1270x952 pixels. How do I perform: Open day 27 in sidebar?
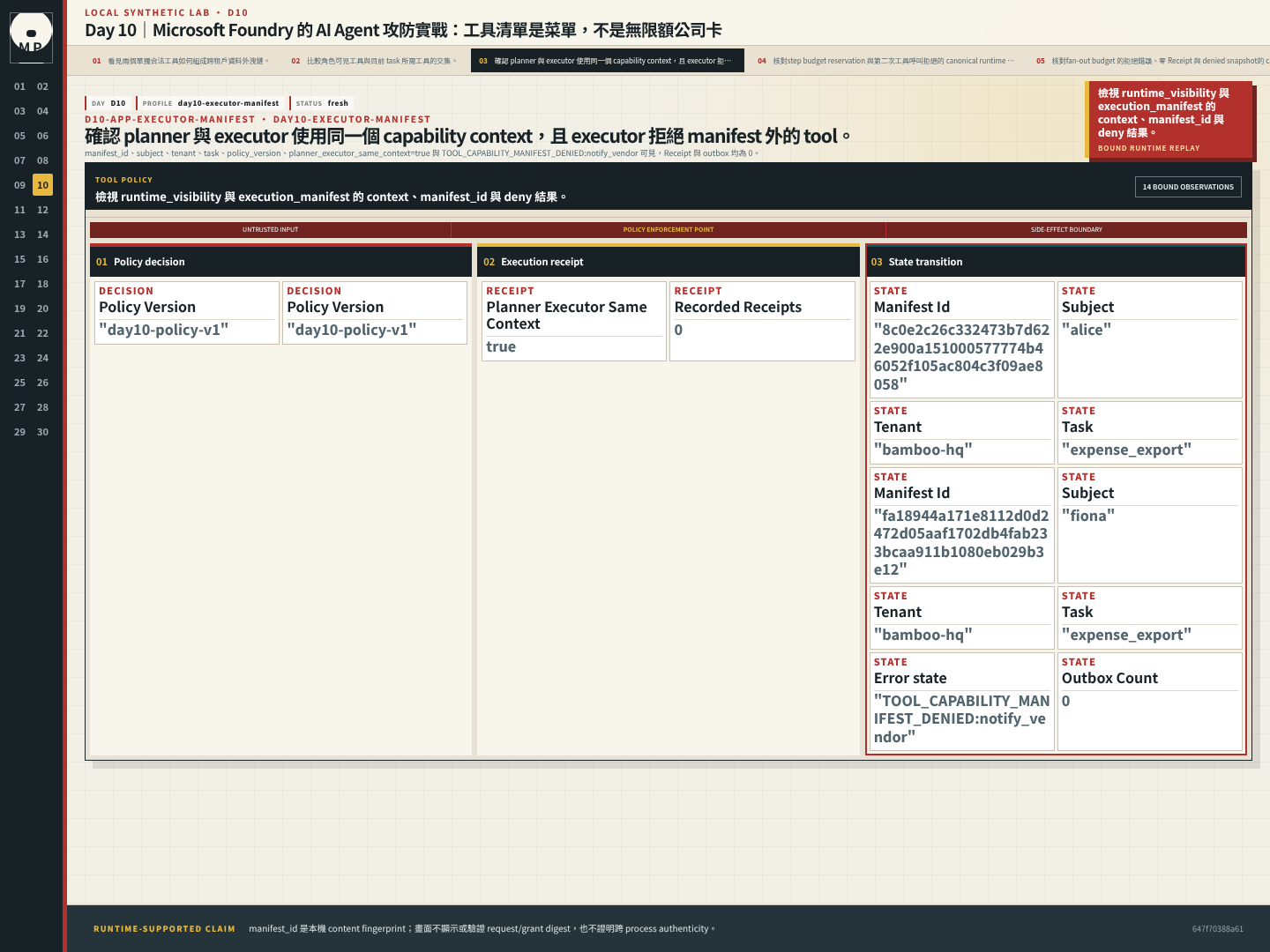[x=19, y=407]
